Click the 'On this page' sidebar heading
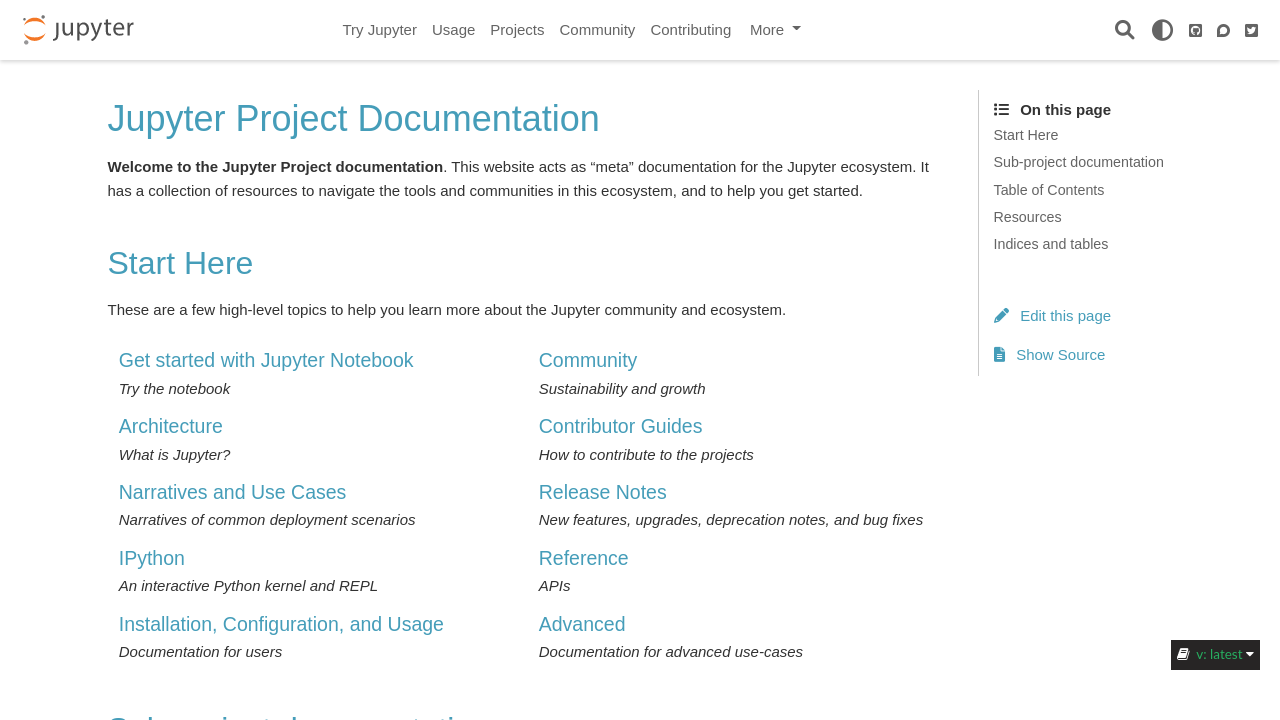Screen dimensions: 1280x720 (x=1065, y=110)
